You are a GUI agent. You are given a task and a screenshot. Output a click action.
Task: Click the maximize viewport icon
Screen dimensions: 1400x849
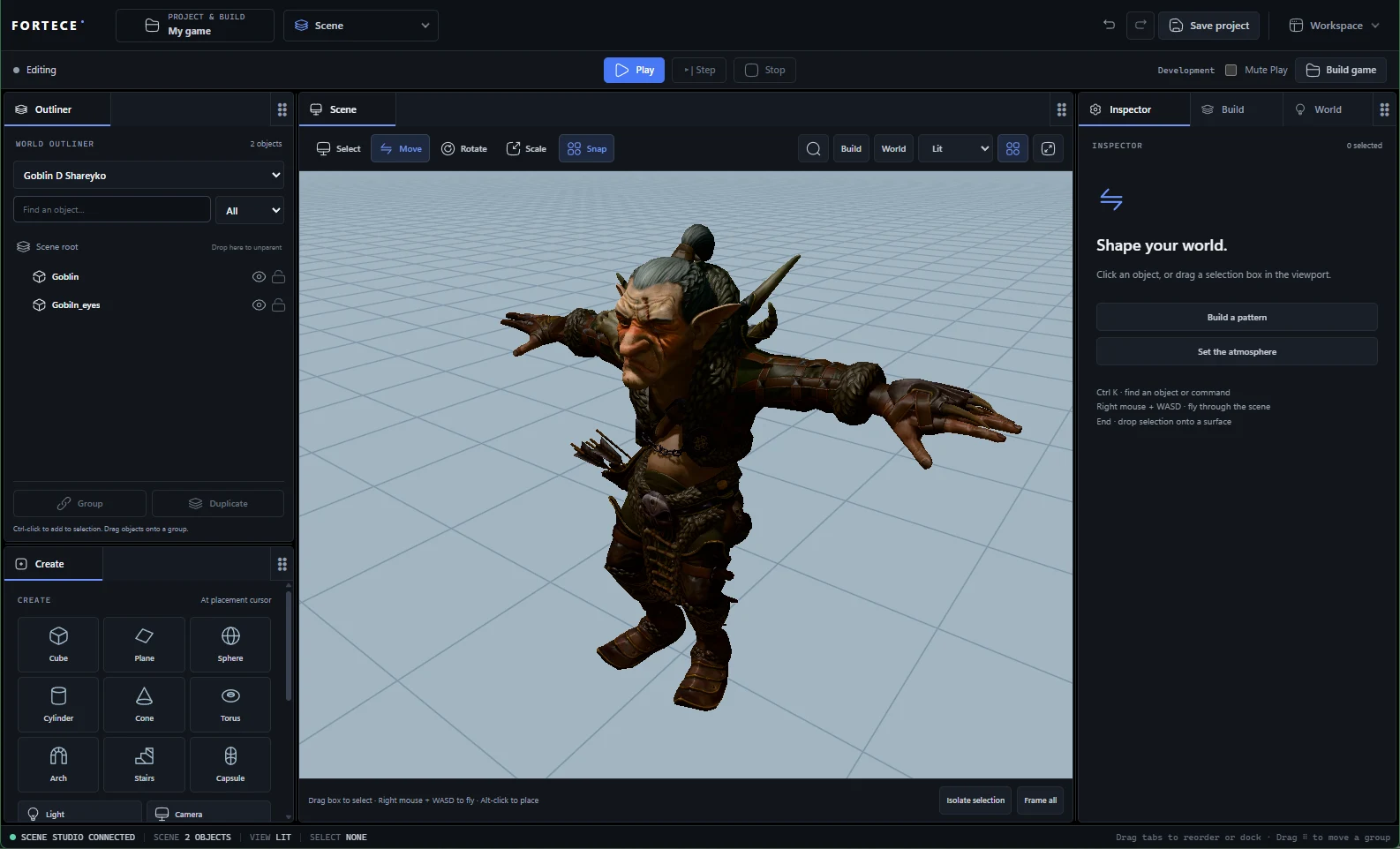tap(1048, 148)
